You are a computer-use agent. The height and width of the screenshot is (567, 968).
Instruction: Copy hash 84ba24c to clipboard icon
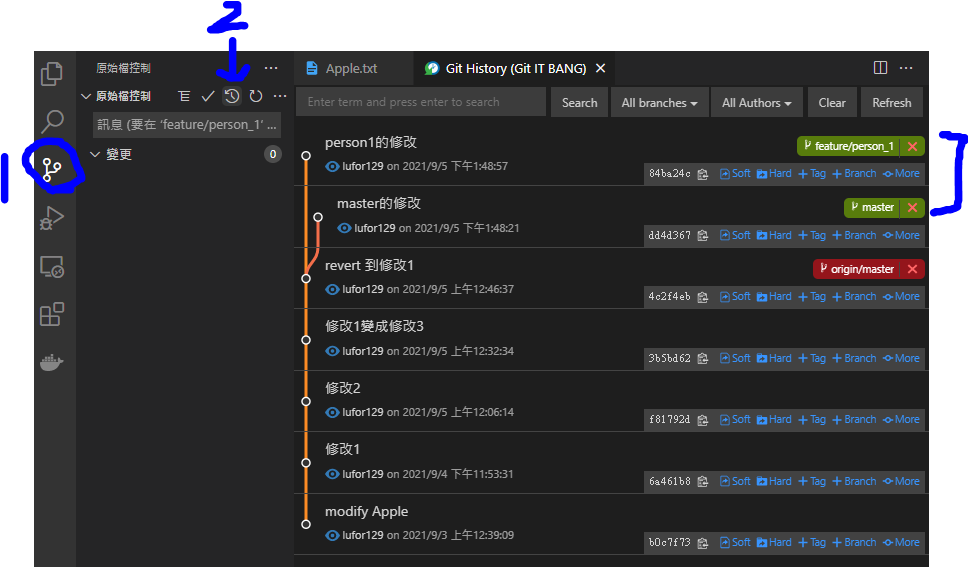(703, 174)
